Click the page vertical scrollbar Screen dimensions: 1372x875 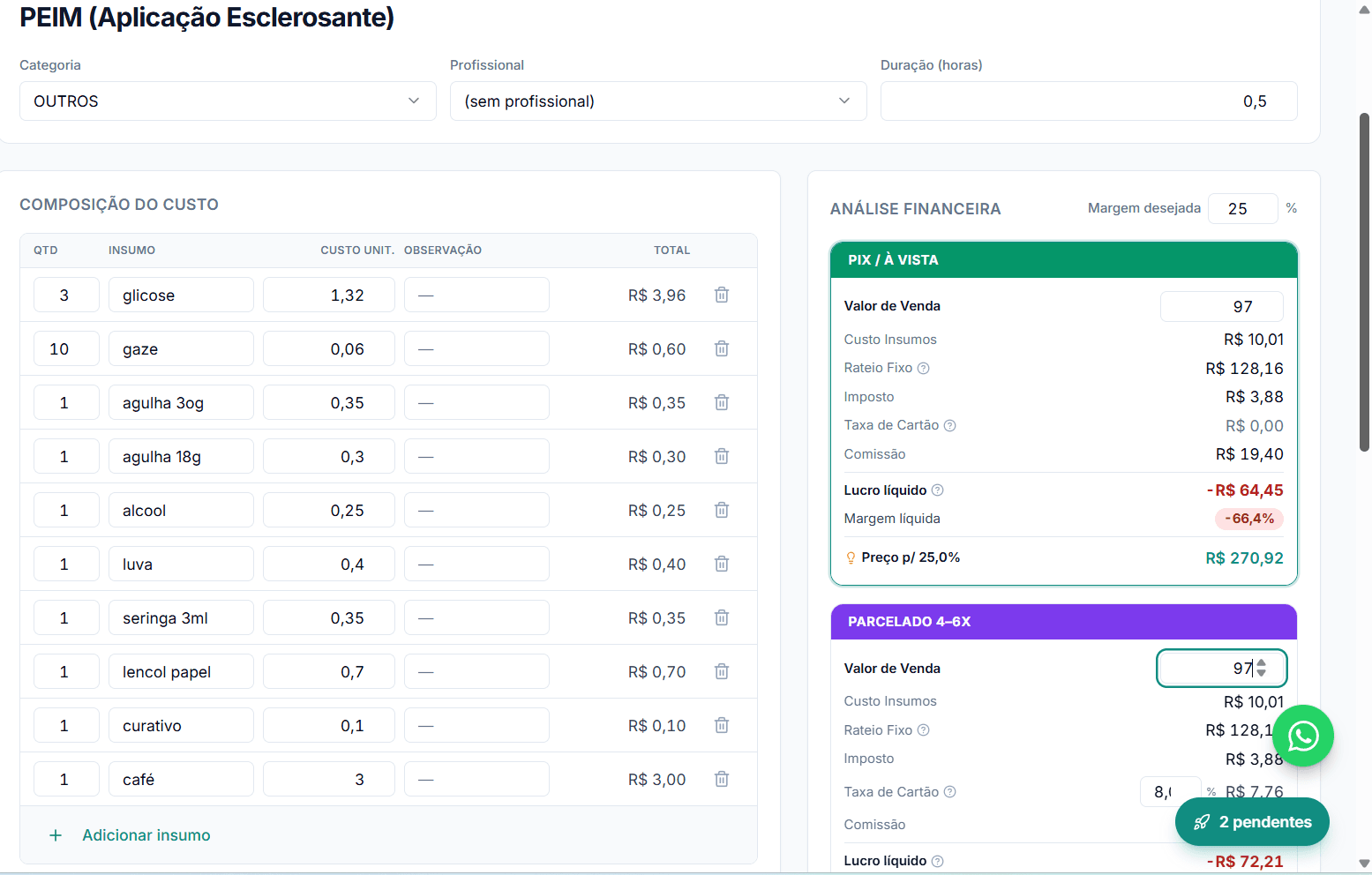[x=1365, y=282]
